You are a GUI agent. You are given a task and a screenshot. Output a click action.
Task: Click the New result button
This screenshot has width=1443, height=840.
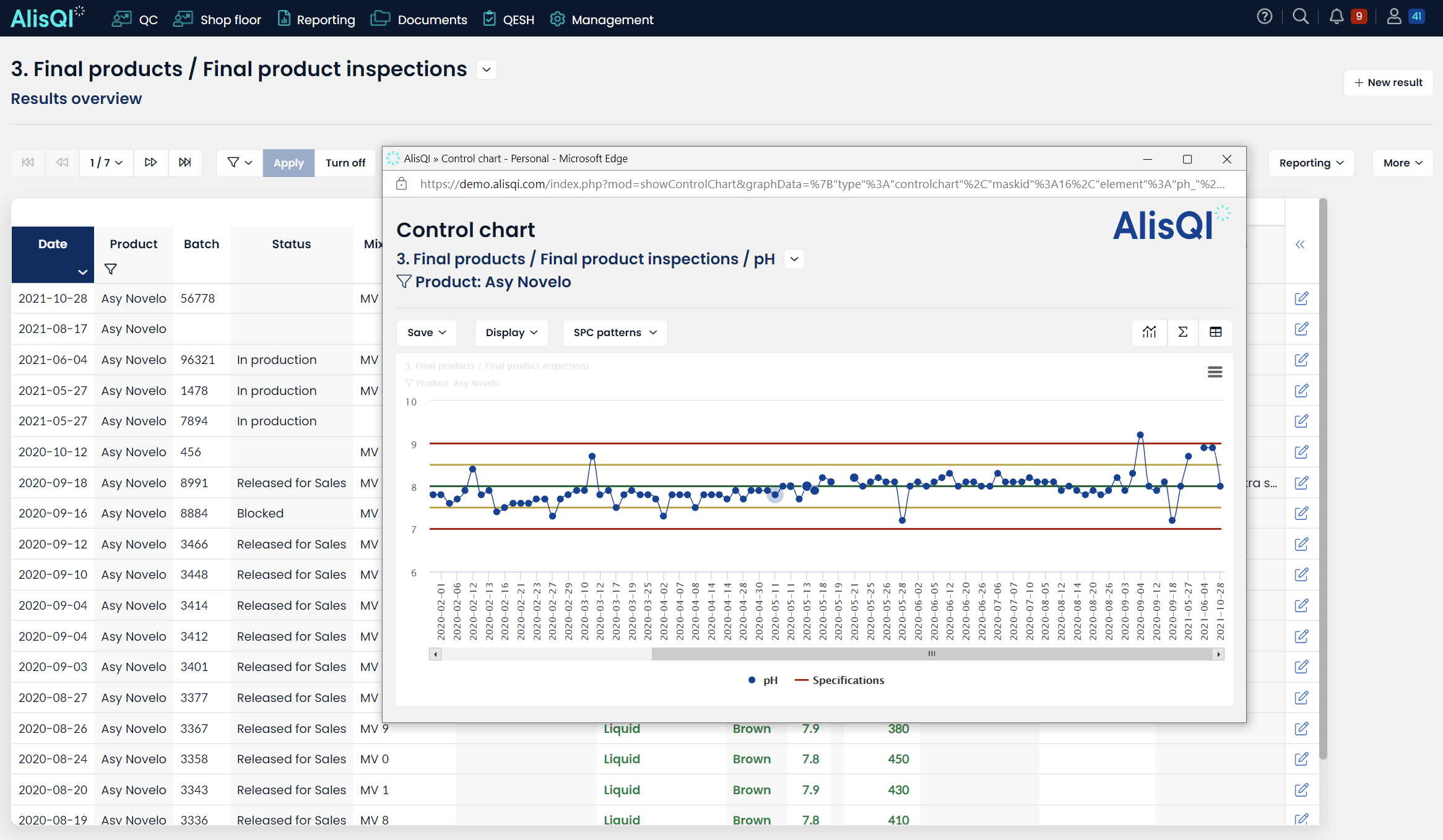pos(1388,82)
